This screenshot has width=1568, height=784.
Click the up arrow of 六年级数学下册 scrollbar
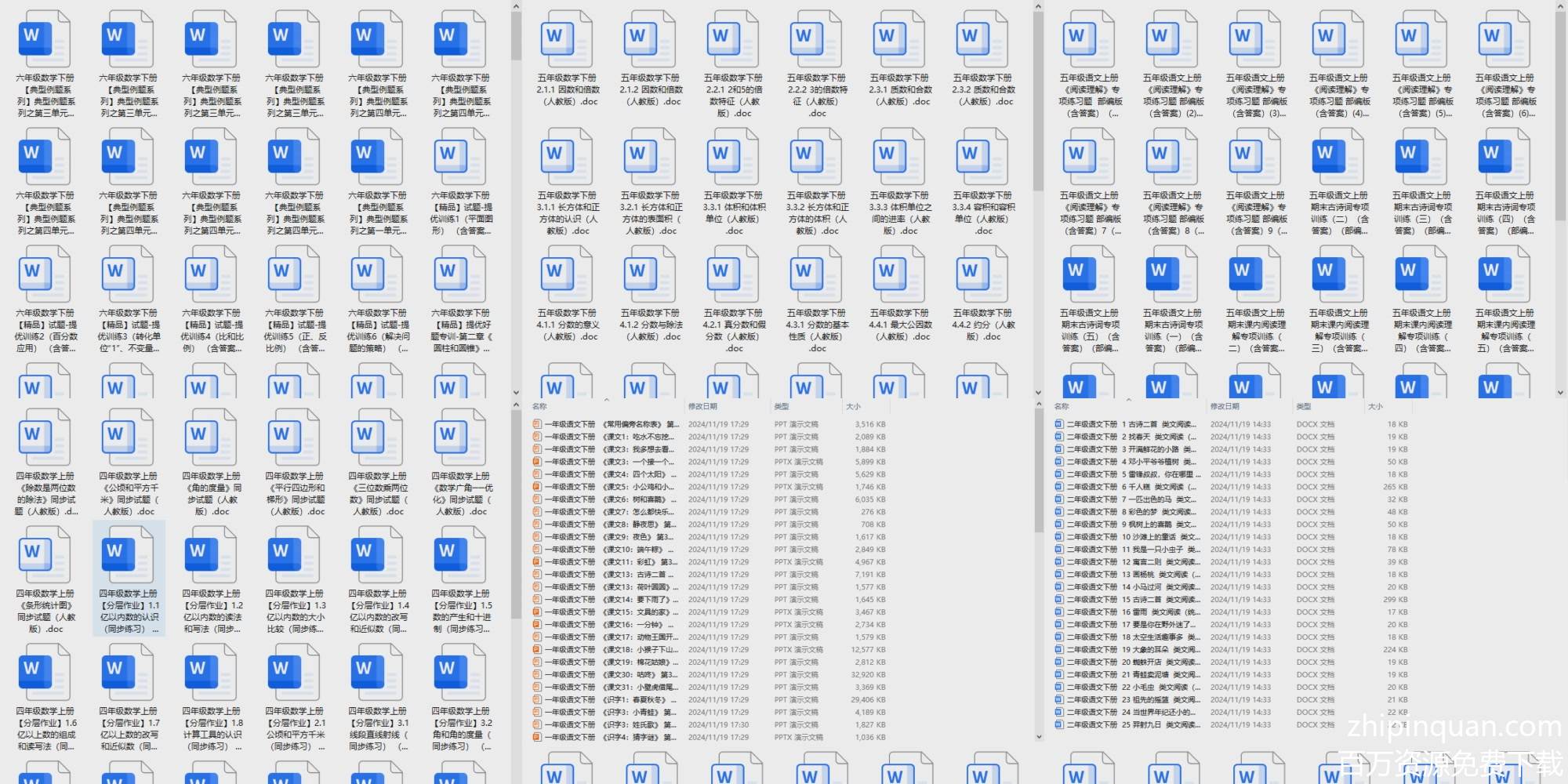516,6
